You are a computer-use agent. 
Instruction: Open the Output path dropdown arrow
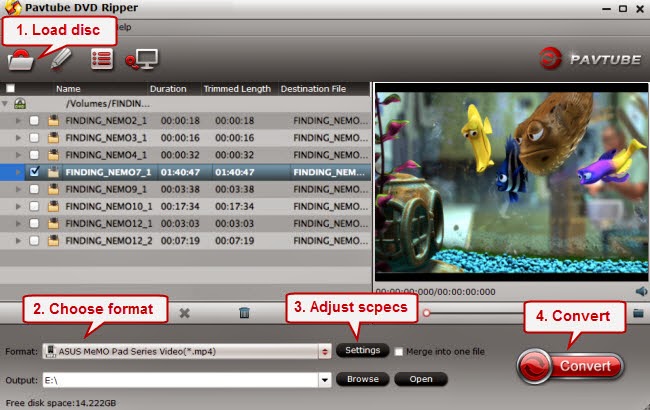325,380
